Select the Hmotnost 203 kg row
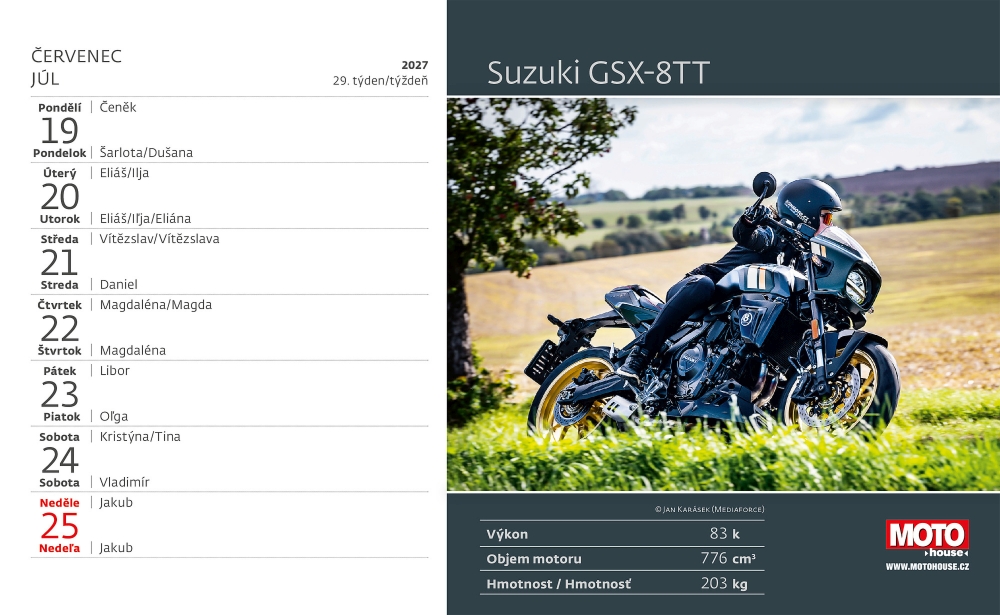This screenshot has width=1000, height=615. pyautogui.click(x=621, y=583)
